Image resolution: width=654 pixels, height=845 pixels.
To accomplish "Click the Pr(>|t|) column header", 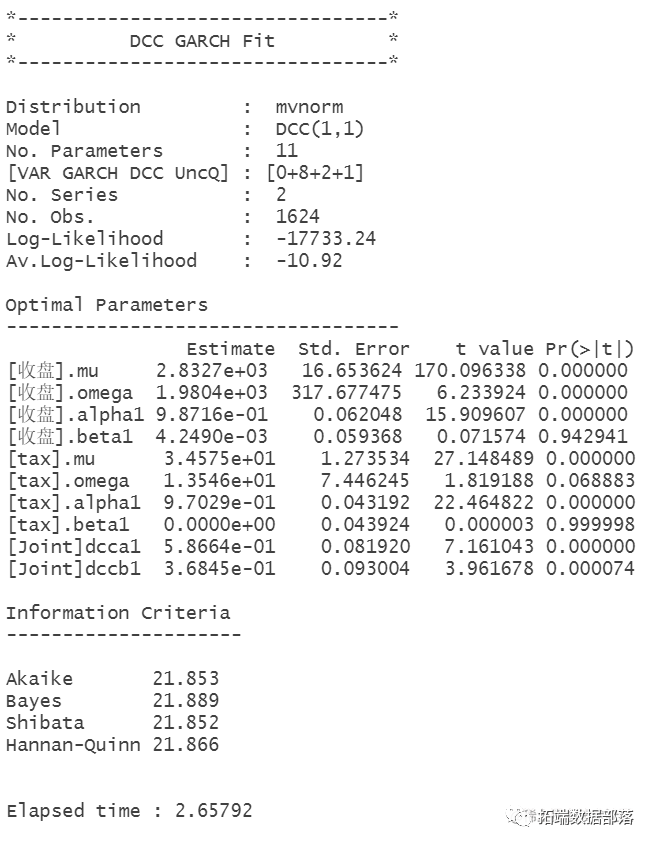I will pos(590,349).
